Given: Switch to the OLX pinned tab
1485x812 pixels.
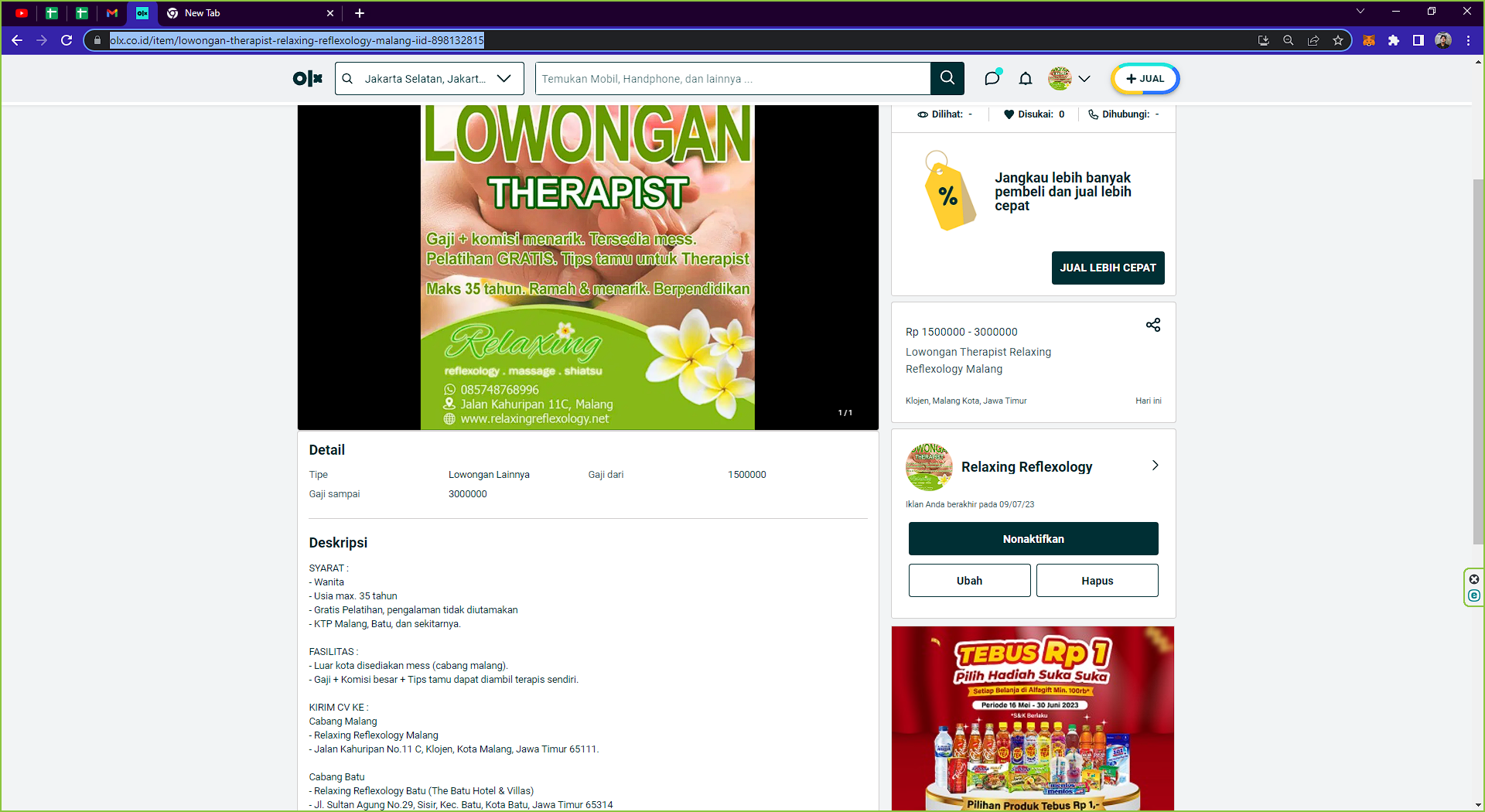Looking at the screenshot, I should click(142, 13).
